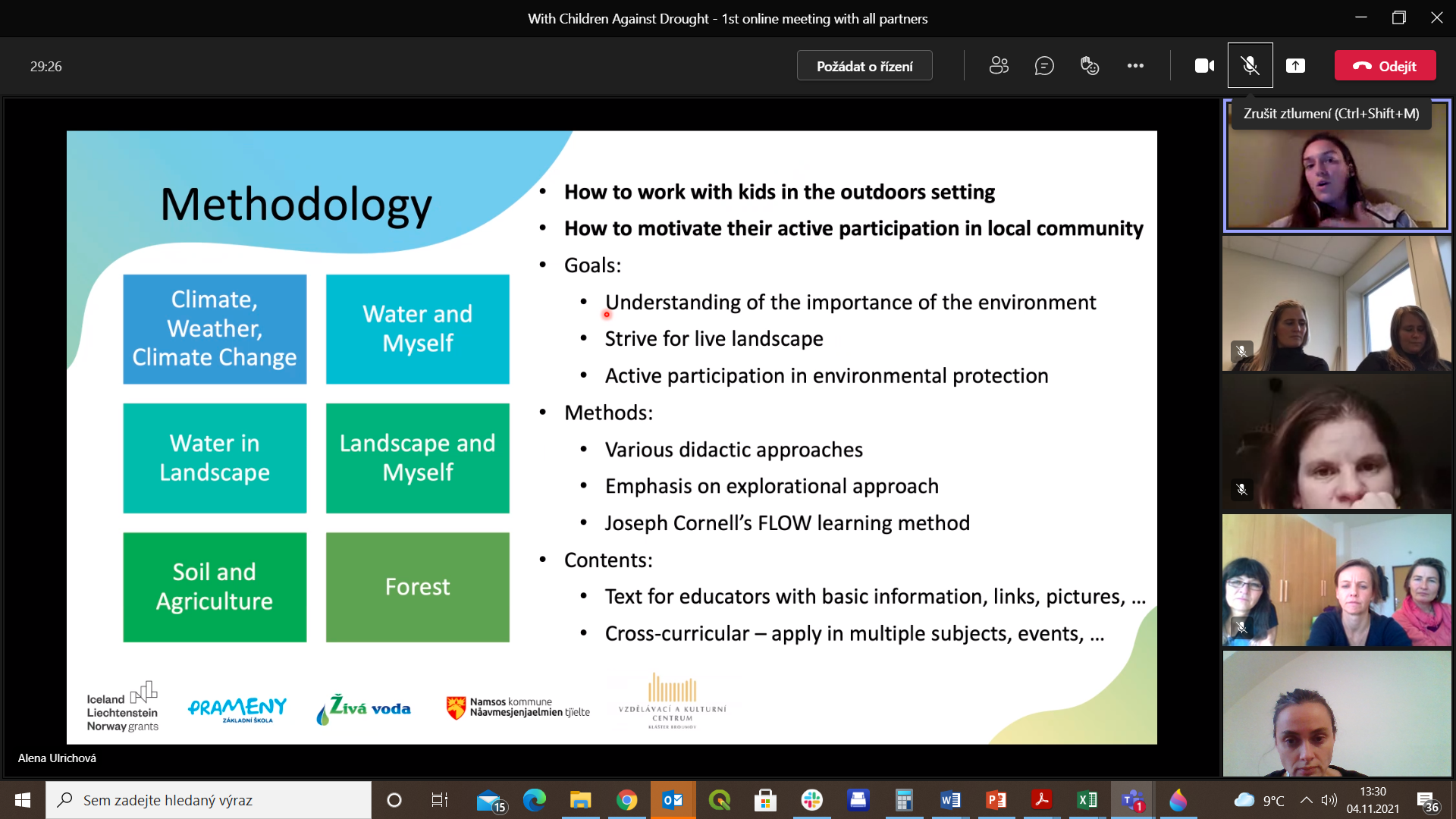Expand hidden system tray icons chevron

click(1306, 800)
